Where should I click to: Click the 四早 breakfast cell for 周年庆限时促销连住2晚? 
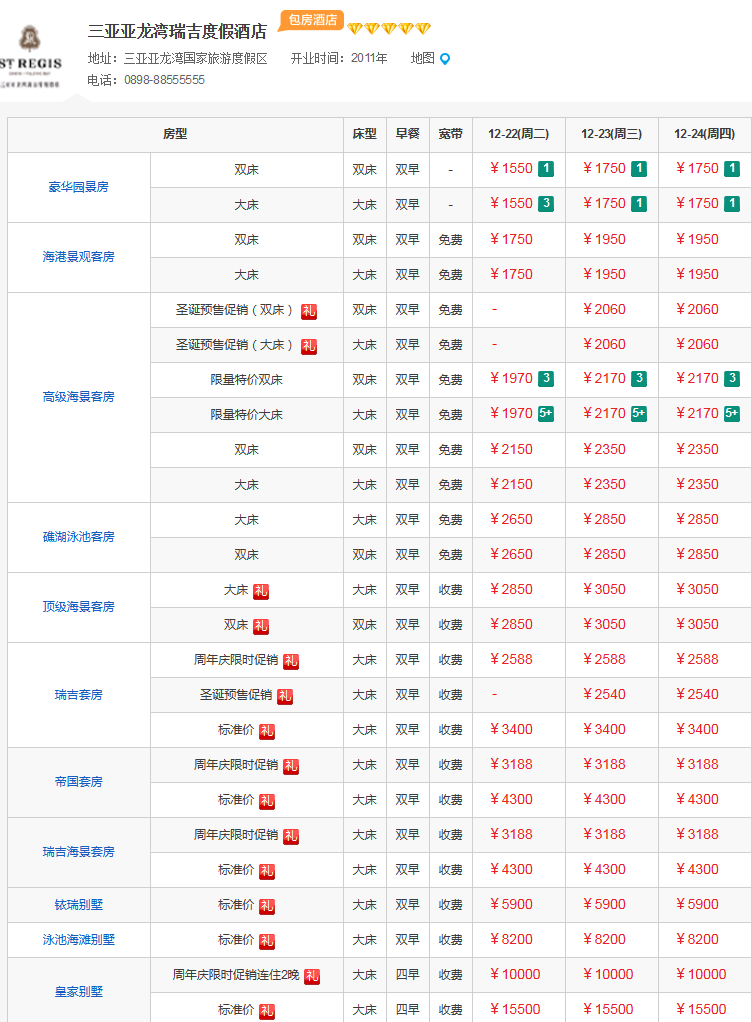(x=407, y=975)
